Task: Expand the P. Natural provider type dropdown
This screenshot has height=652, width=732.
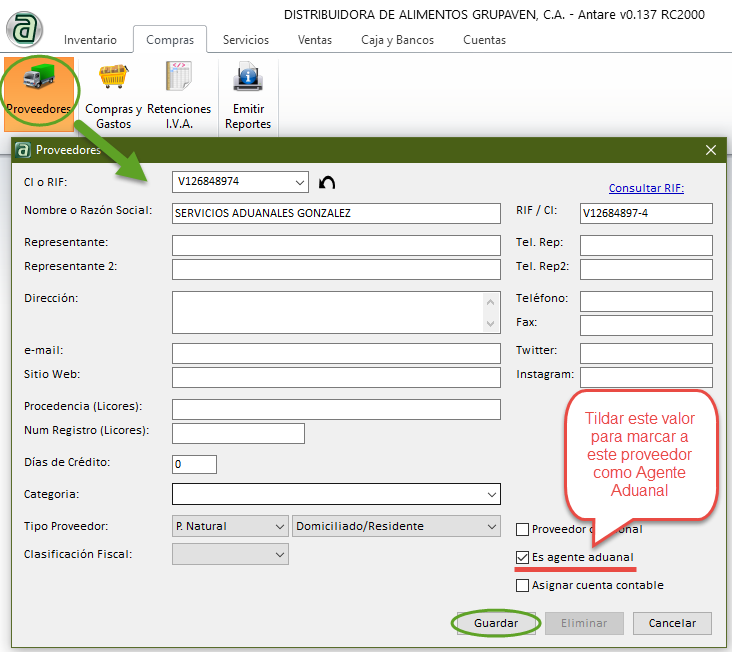Action: point(278,526)
